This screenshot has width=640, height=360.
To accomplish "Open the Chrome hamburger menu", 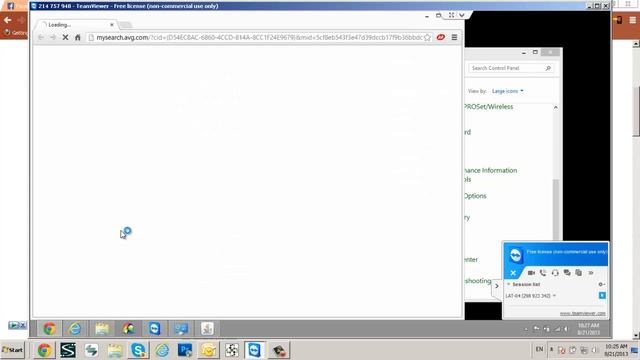I will [x=454, y=37].
